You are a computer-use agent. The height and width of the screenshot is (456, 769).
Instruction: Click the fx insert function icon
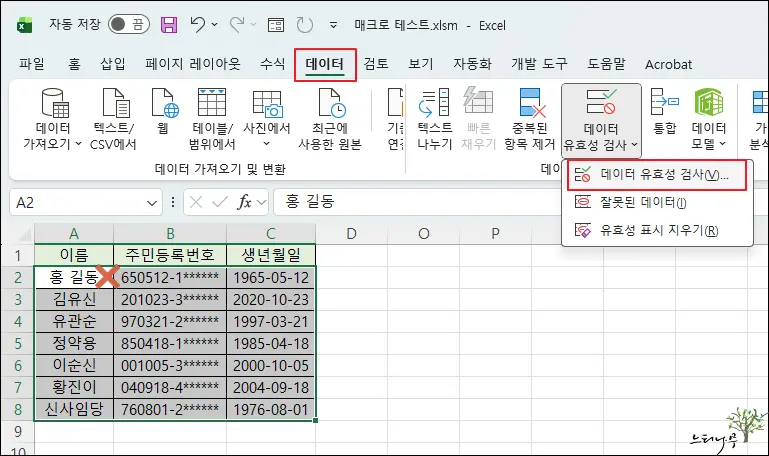point(244,202)
